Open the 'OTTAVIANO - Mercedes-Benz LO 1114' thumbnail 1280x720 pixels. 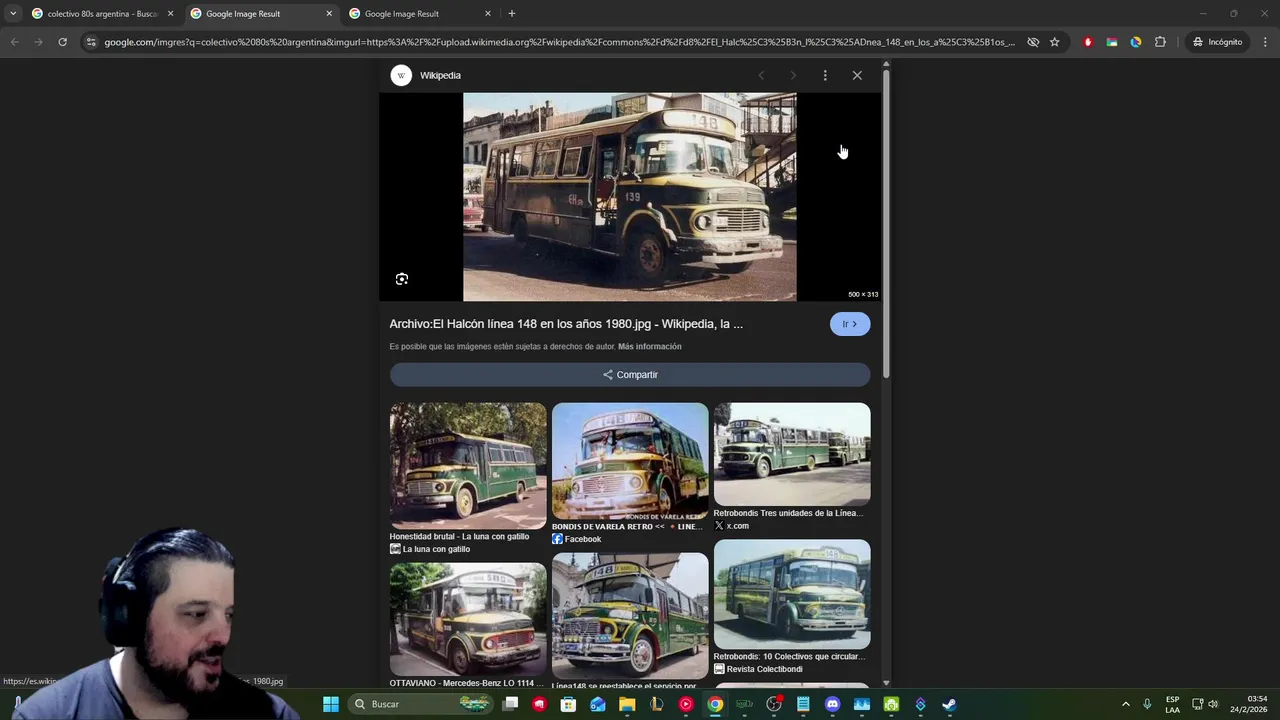[468, 619]
